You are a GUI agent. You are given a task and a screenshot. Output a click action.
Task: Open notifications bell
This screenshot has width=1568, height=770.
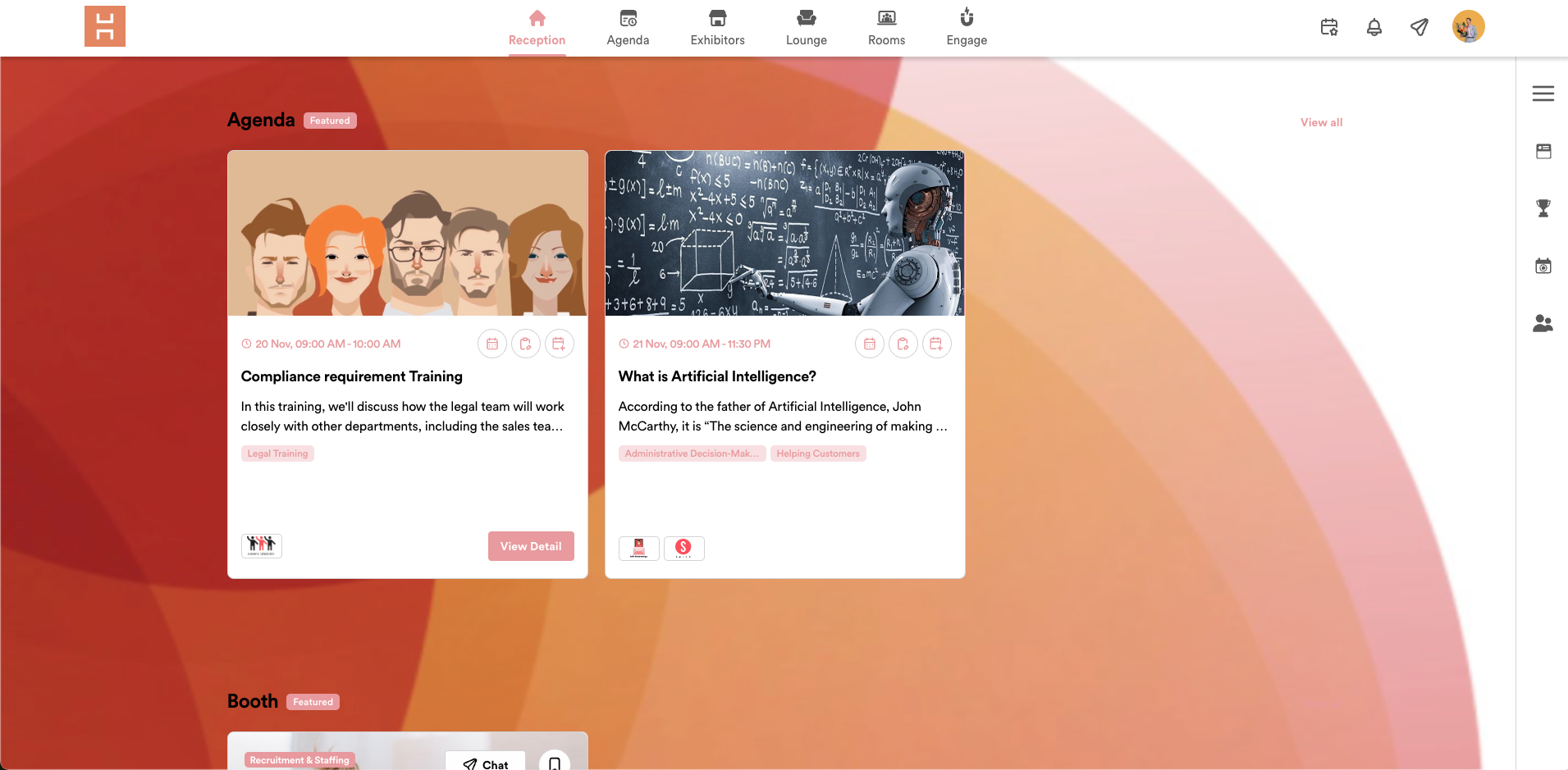pyautogui.click(x=1374, y=27)
